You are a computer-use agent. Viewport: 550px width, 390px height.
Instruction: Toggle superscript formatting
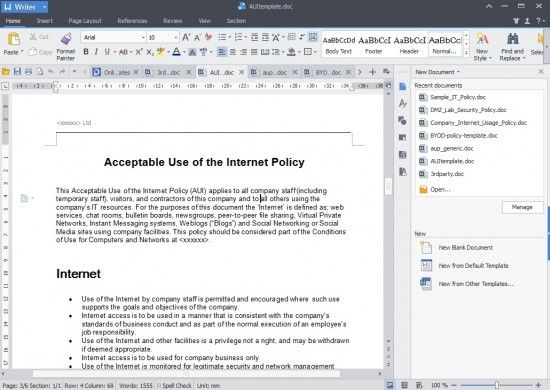click(139, 52)
